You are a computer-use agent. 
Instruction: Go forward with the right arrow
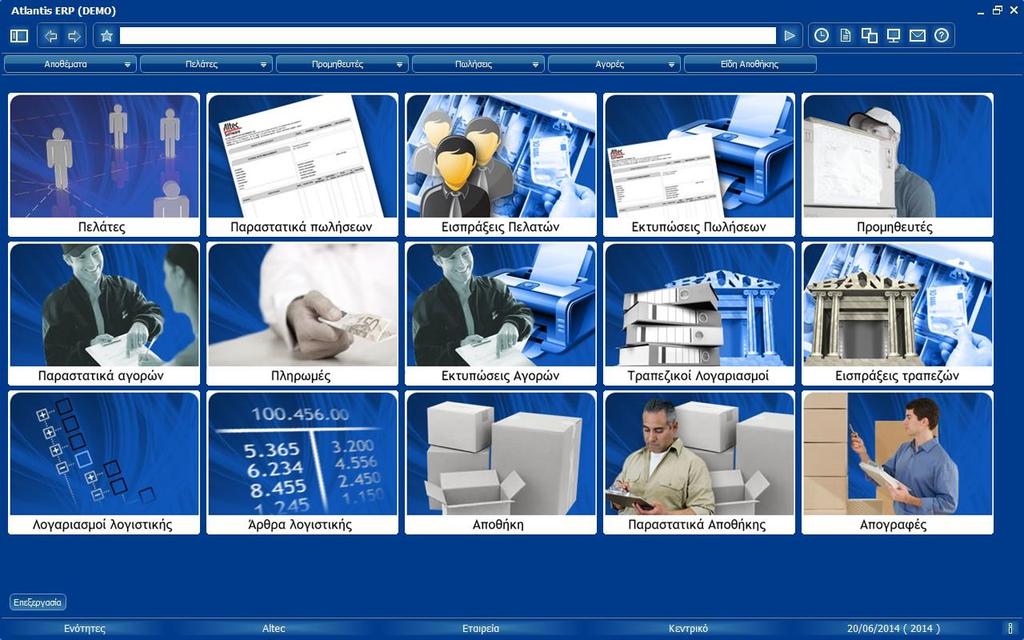[74, 36]
